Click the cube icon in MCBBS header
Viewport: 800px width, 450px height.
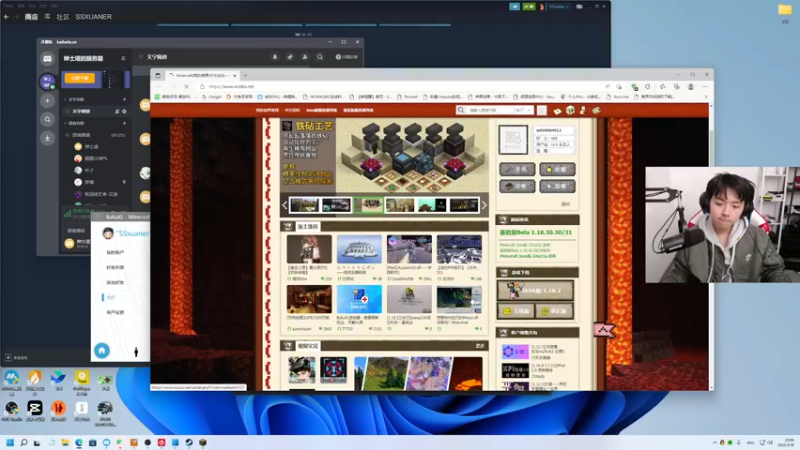pyautogui.click(x=570, y=110)
